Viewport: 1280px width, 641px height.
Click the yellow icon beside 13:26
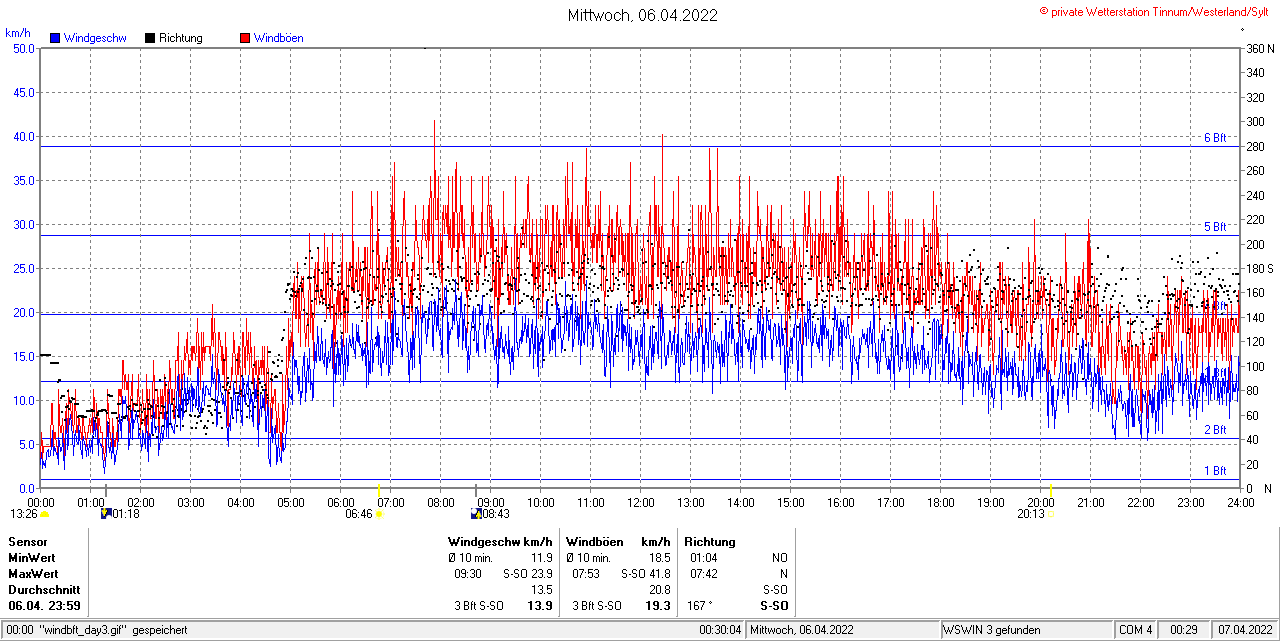pos(45,514)
